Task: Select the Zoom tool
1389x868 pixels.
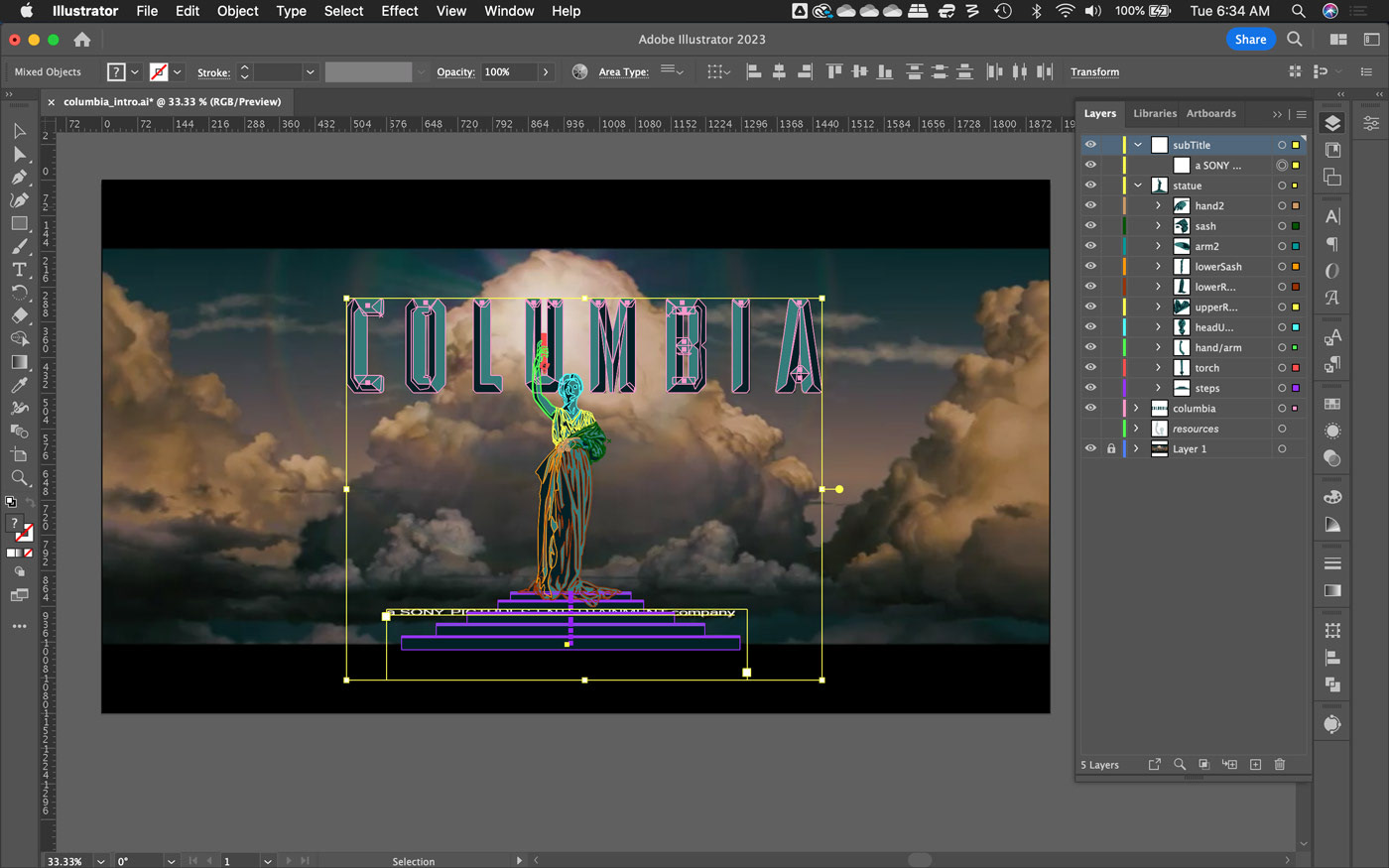Action: click(19, 478)
